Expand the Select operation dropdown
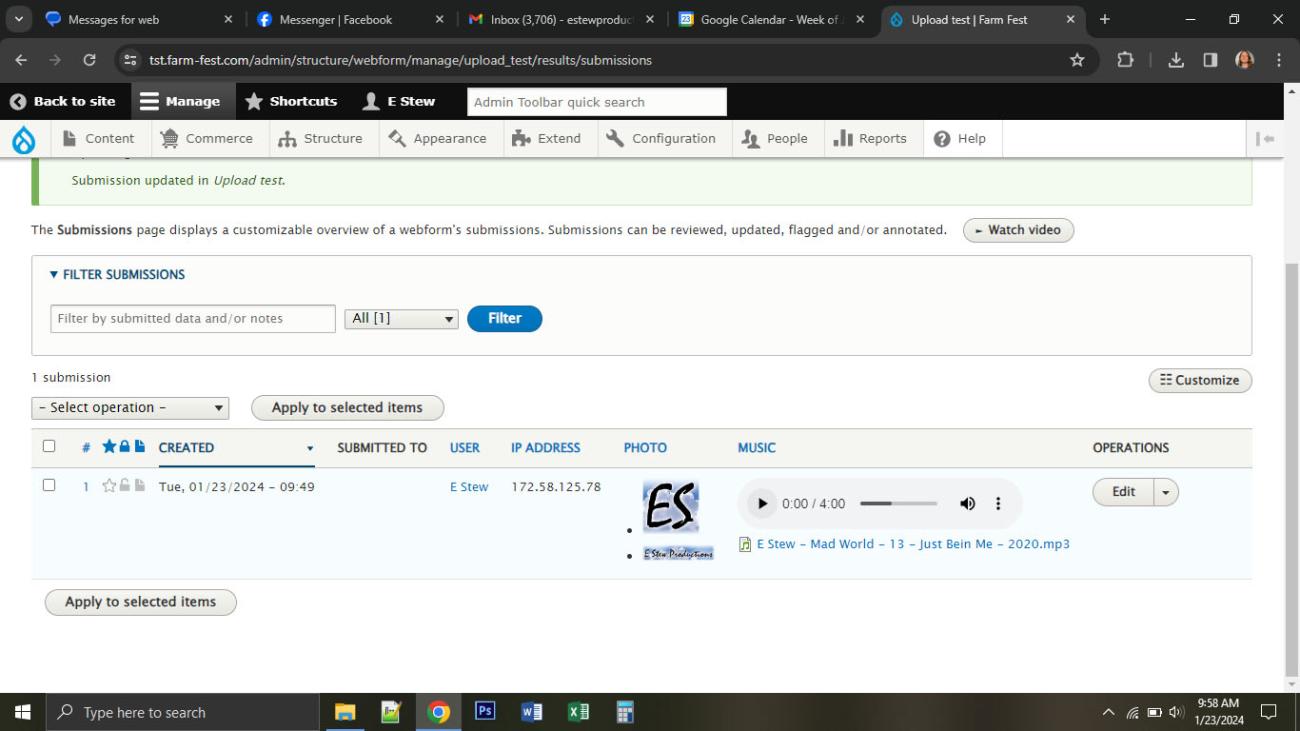The image size is (1300, 731). [x=130, y=408]
